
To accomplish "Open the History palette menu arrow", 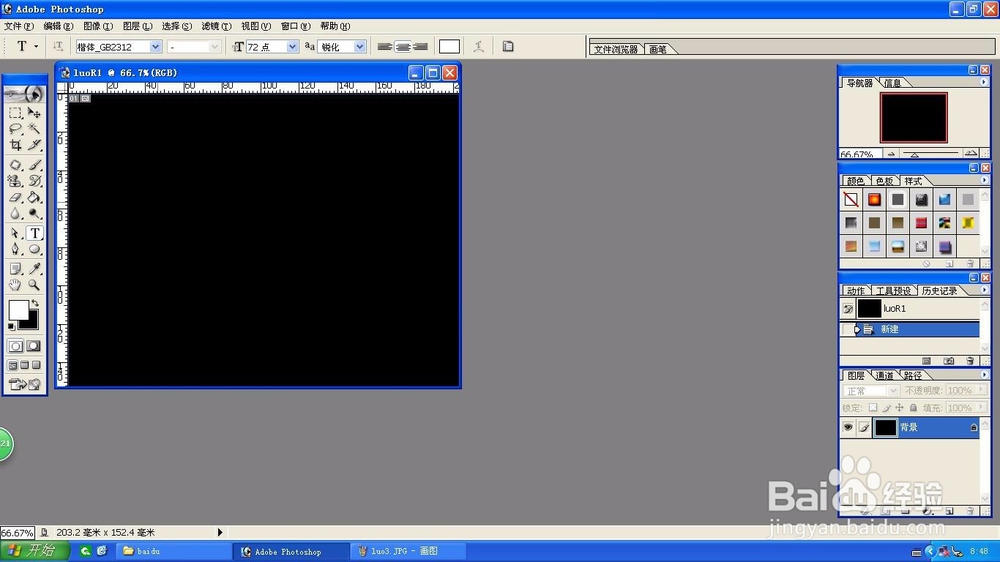I will tap(984, 290).
